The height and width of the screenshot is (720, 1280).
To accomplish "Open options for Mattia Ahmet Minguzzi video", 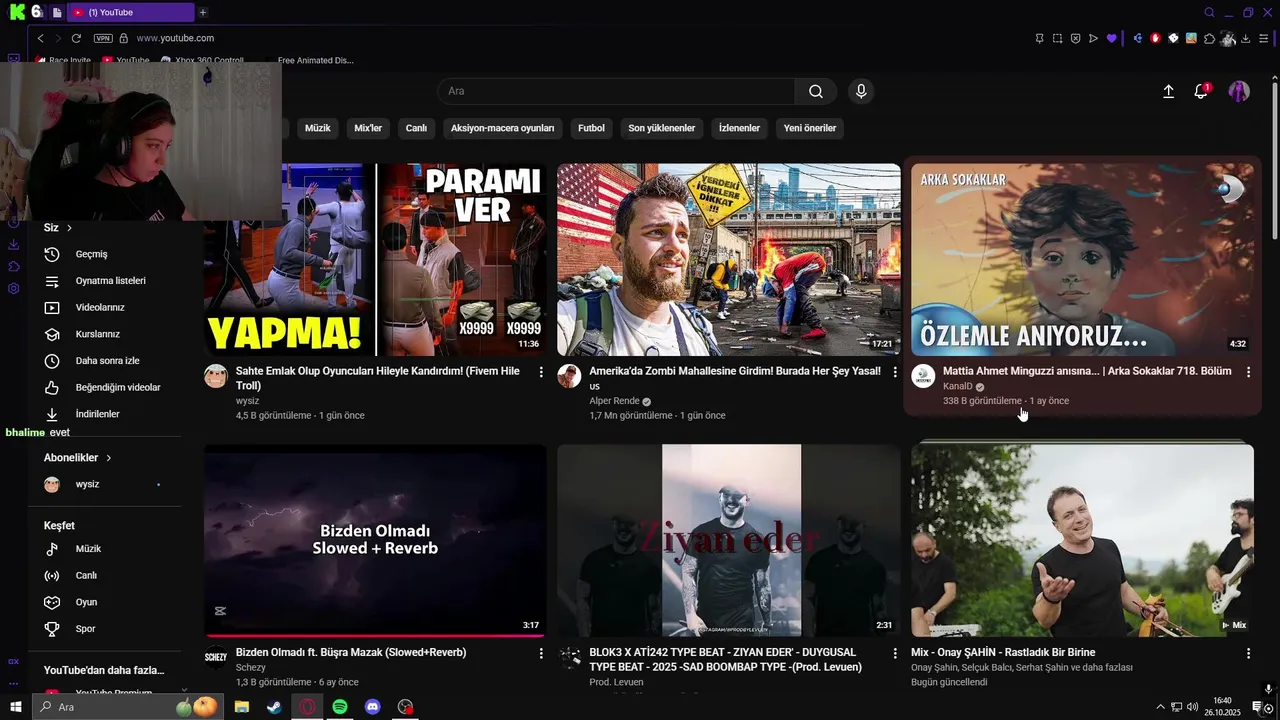I will [1248, 372].
